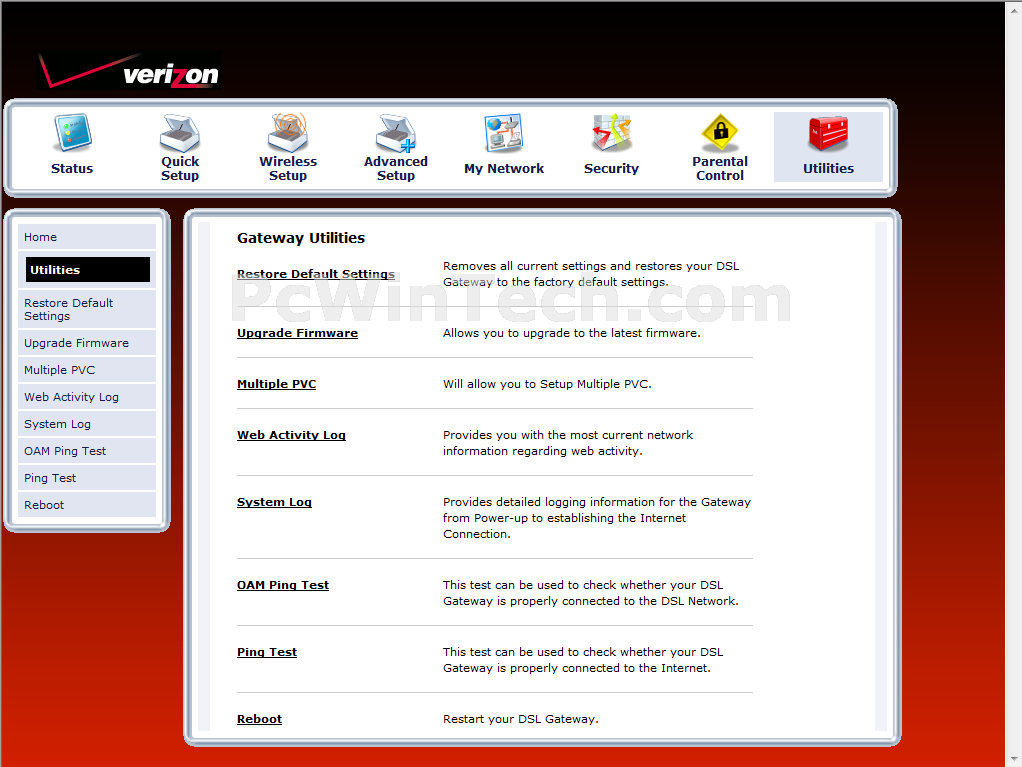Follow the Restore Default Settings link

point(316,274)
